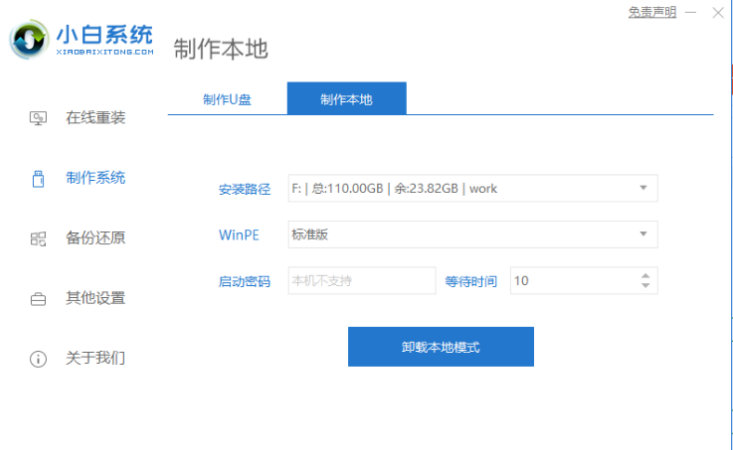Expand the WinPE version dropdown arrow
733x450 pixels.
(643, 234)
